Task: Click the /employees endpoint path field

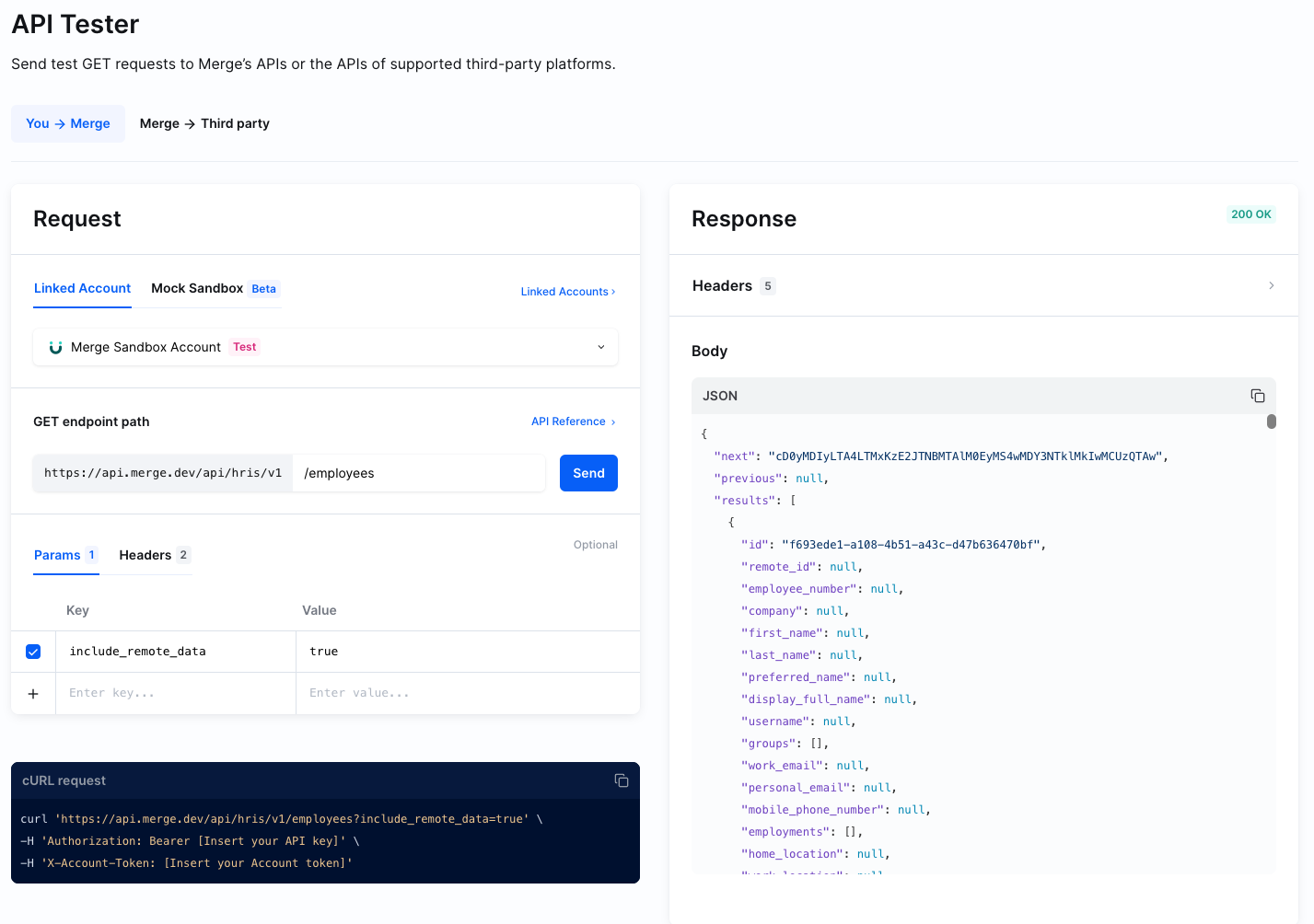Action: click(419, 473)
